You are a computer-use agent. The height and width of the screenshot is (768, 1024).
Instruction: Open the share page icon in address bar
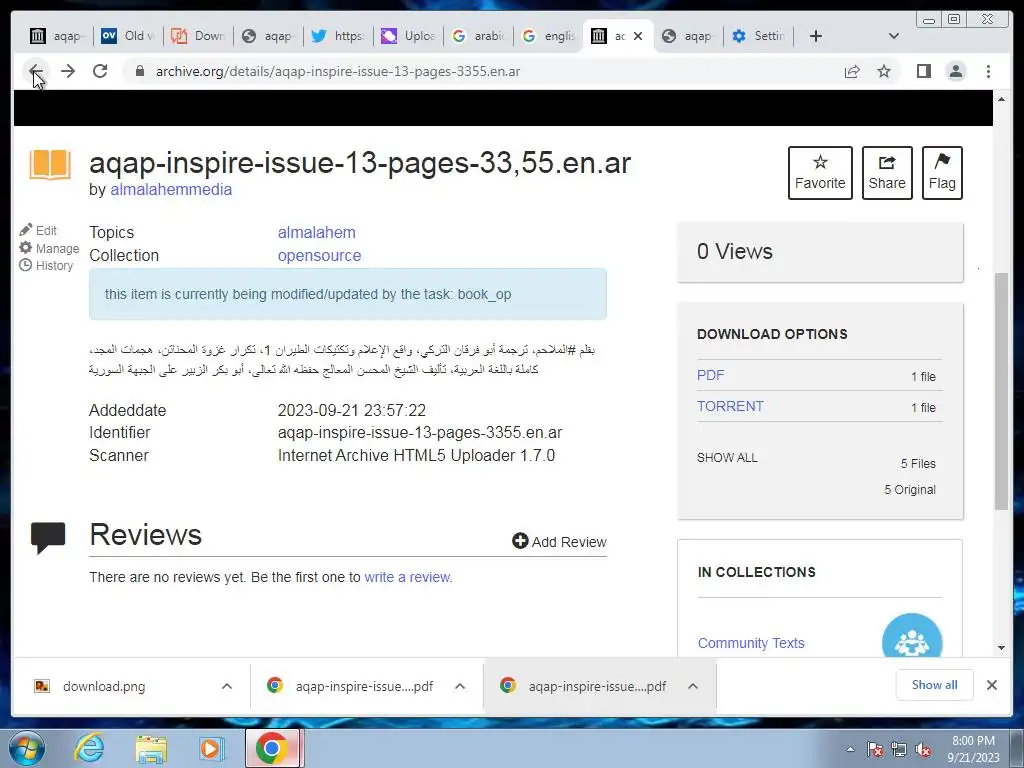(852, 71)
